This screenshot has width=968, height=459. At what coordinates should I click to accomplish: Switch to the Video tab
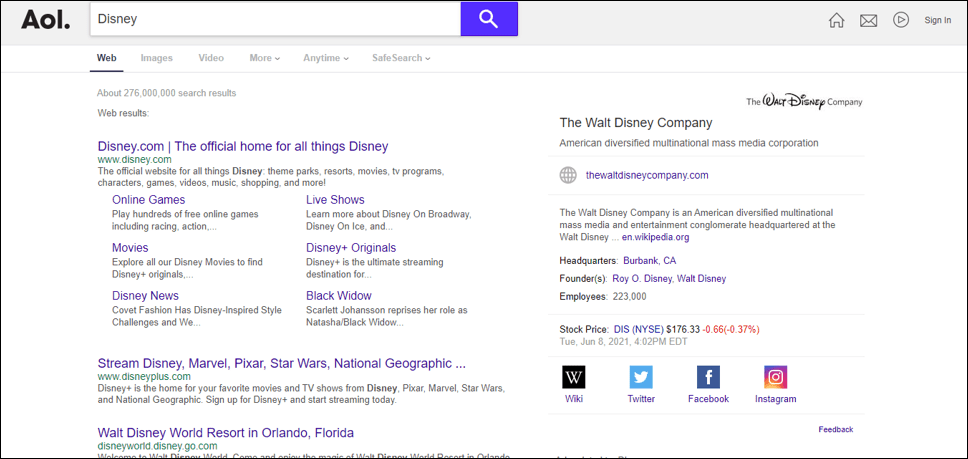pyautogui.click(x=211, y=58)
